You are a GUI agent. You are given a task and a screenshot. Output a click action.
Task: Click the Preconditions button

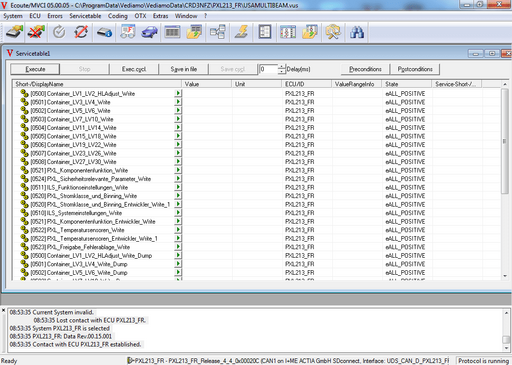coord(365,69)
